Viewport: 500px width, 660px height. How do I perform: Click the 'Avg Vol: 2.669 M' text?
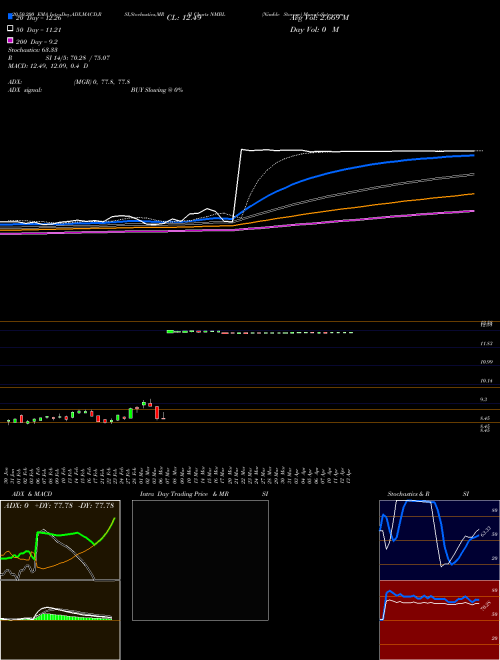tap(319, 18)
